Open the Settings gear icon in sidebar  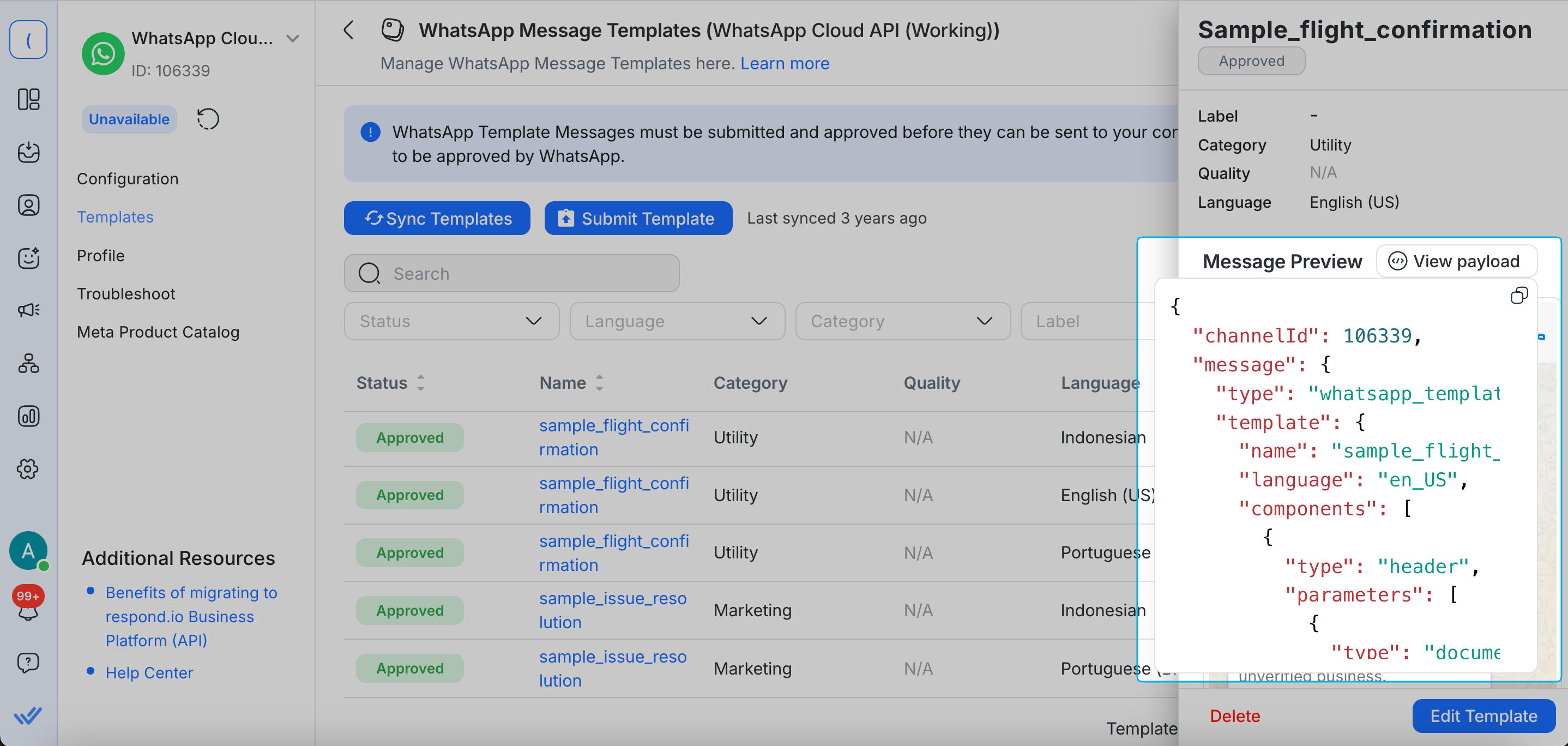28,469
